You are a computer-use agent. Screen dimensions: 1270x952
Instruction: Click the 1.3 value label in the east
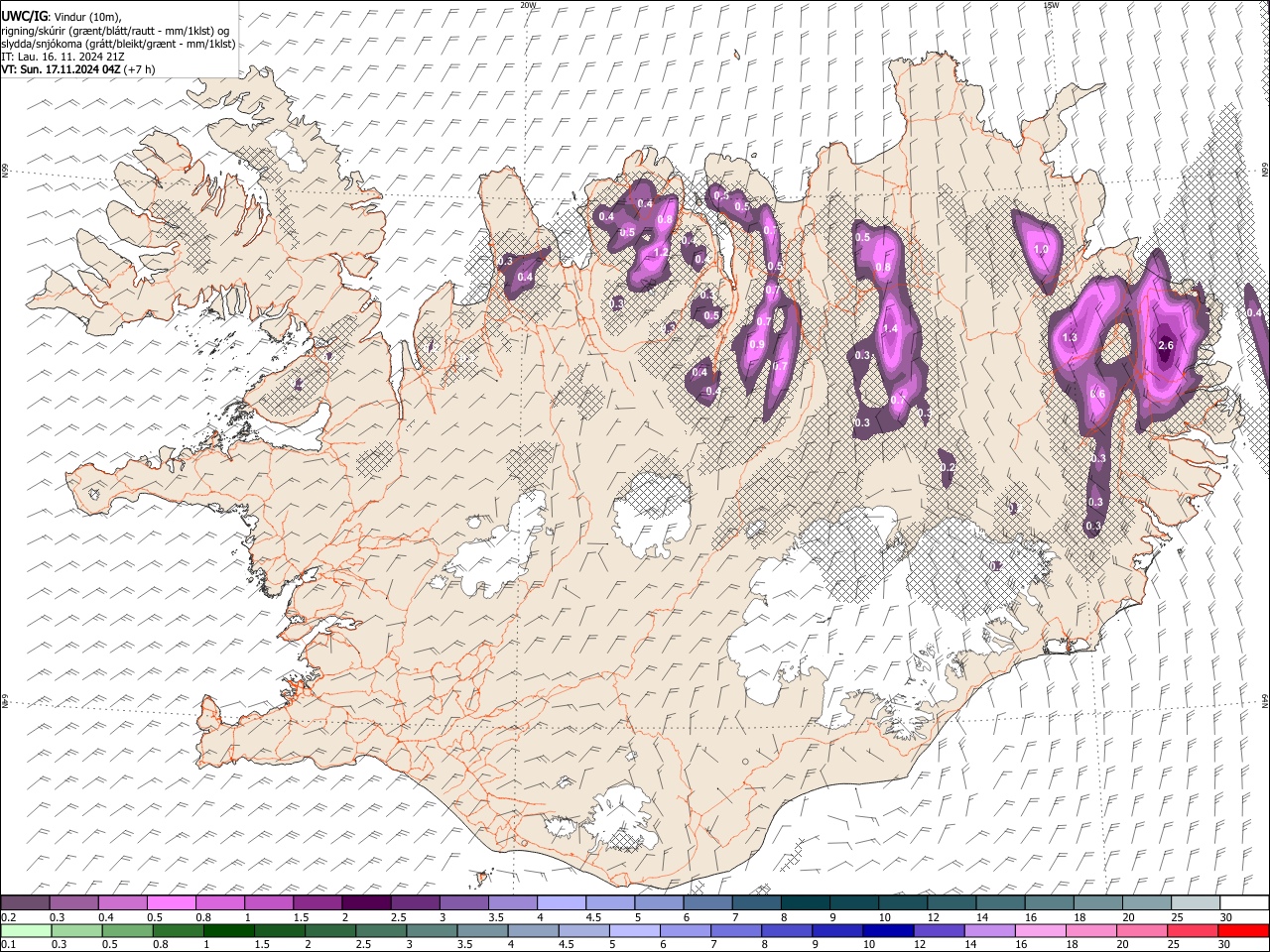tap(1070, 338)
